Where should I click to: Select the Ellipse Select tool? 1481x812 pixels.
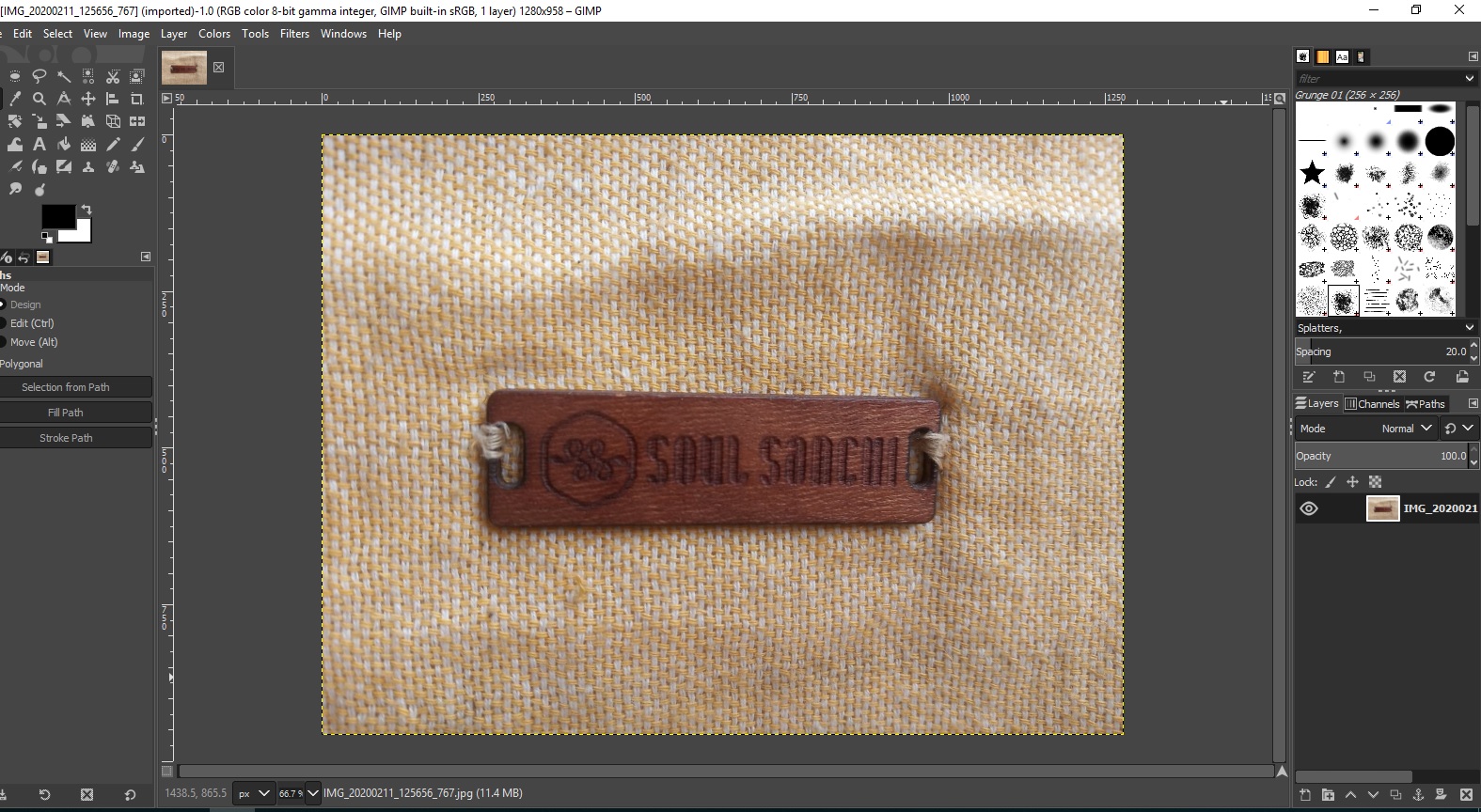coord(15,76)
